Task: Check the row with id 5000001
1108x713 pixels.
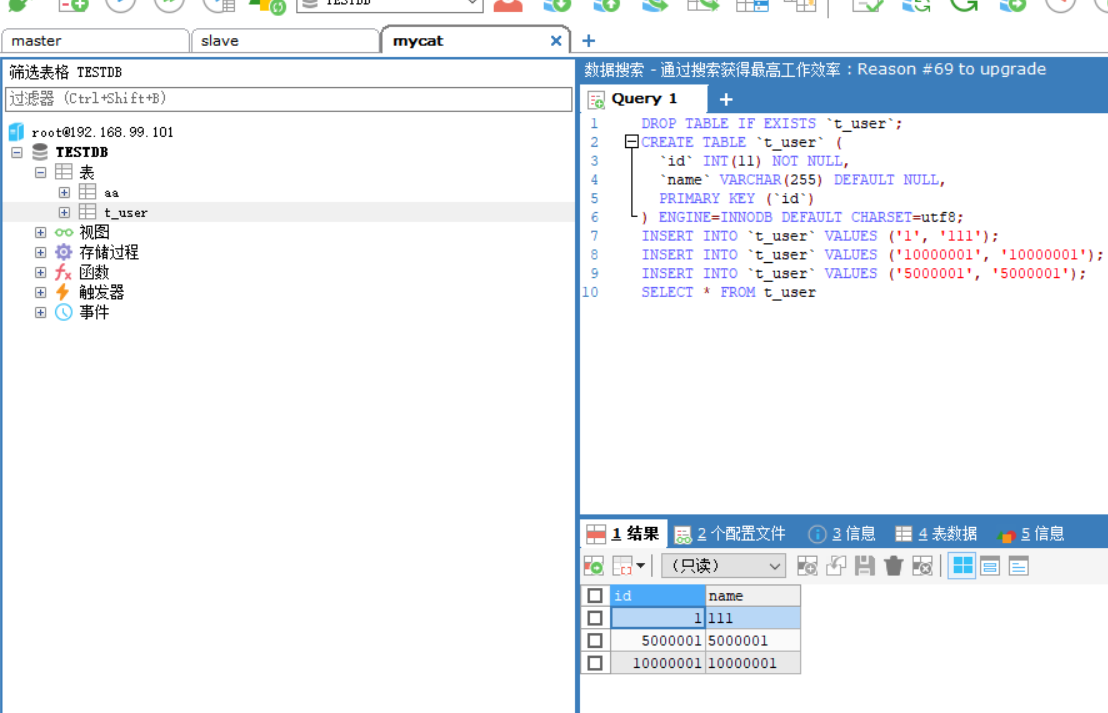Action: 595,640
